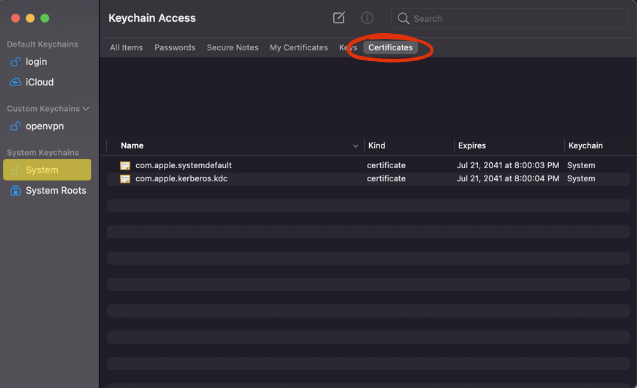The width and height of the screenshot is (637, 388).
Task: Click the com.apple.kerberos.kdc certificate icon
Action: pyautogui.click(x=125, y=179)
